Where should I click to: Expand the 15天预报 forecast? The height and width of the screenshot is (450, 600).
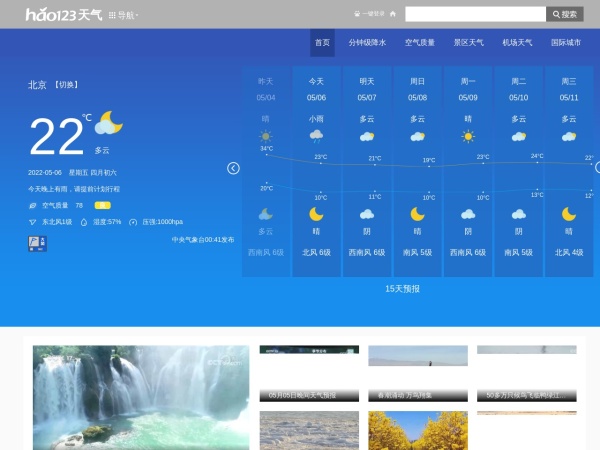point(402,288)
